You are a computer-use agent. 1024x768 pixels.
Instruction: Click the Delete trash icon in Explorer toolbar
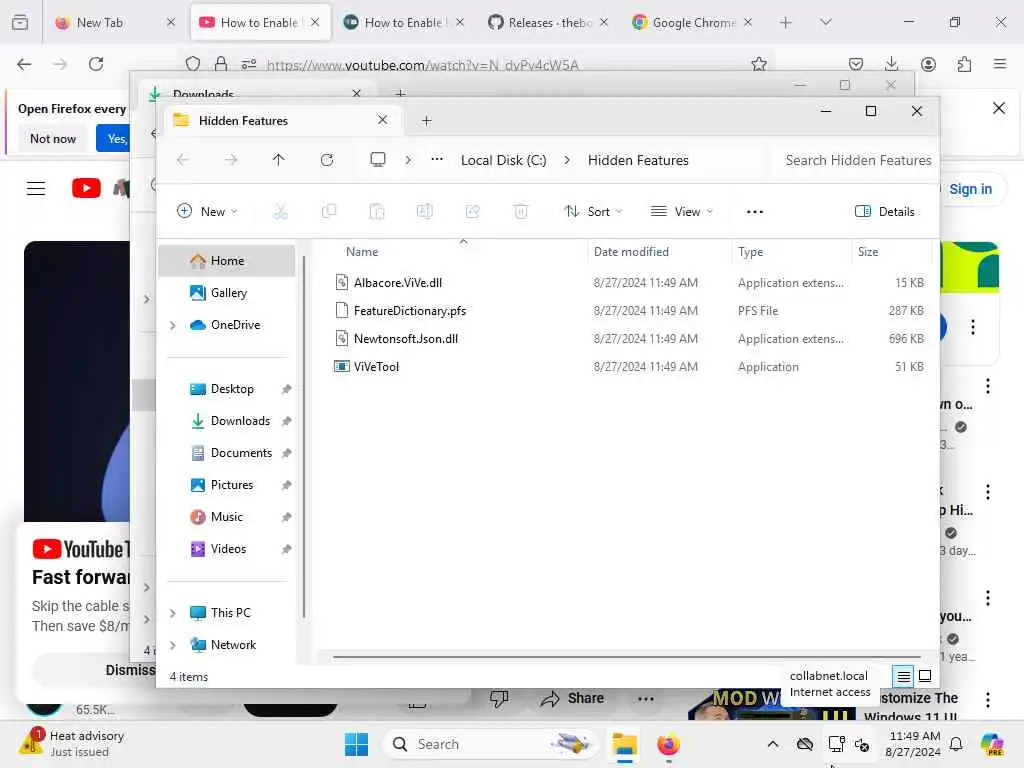[x=520, y=212]
